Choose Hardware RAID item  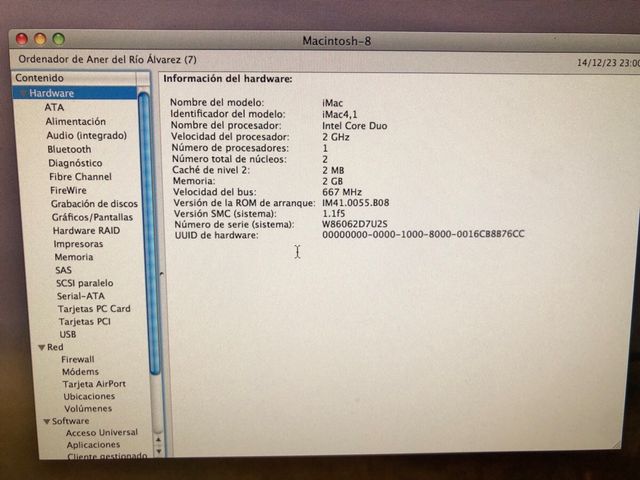click(86, 231)
